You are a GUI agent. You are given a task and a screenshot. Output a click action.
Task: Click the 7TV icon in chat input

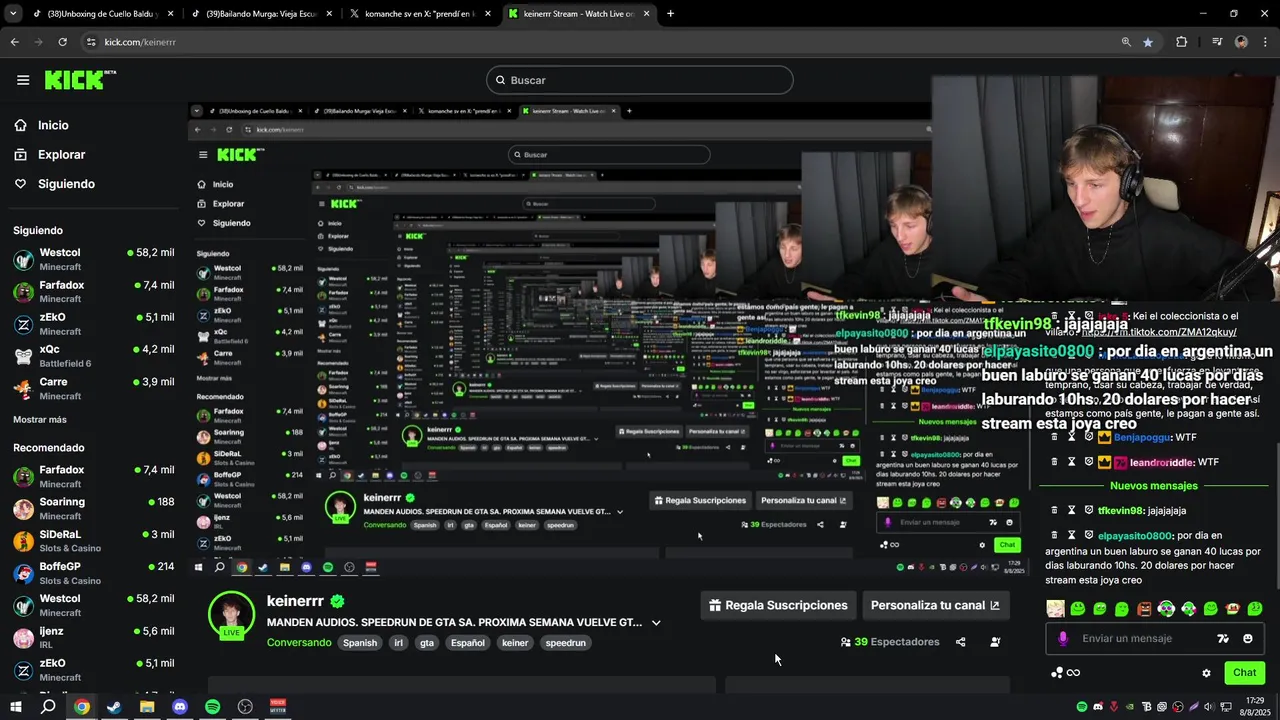(x=1222, y=638)
